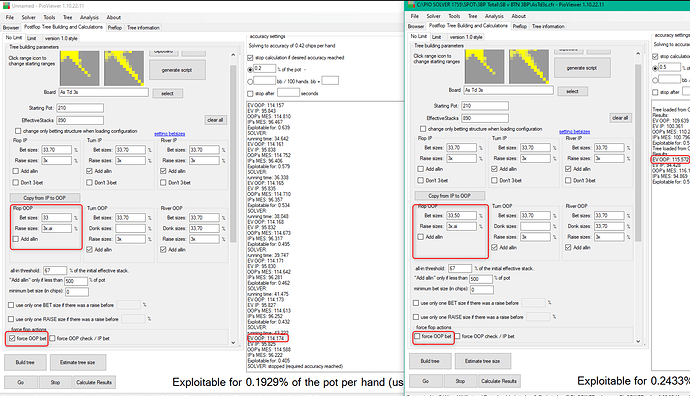Click scroll-up arrow of tree parameters, Unnamed window

click(x=233, y=55)
